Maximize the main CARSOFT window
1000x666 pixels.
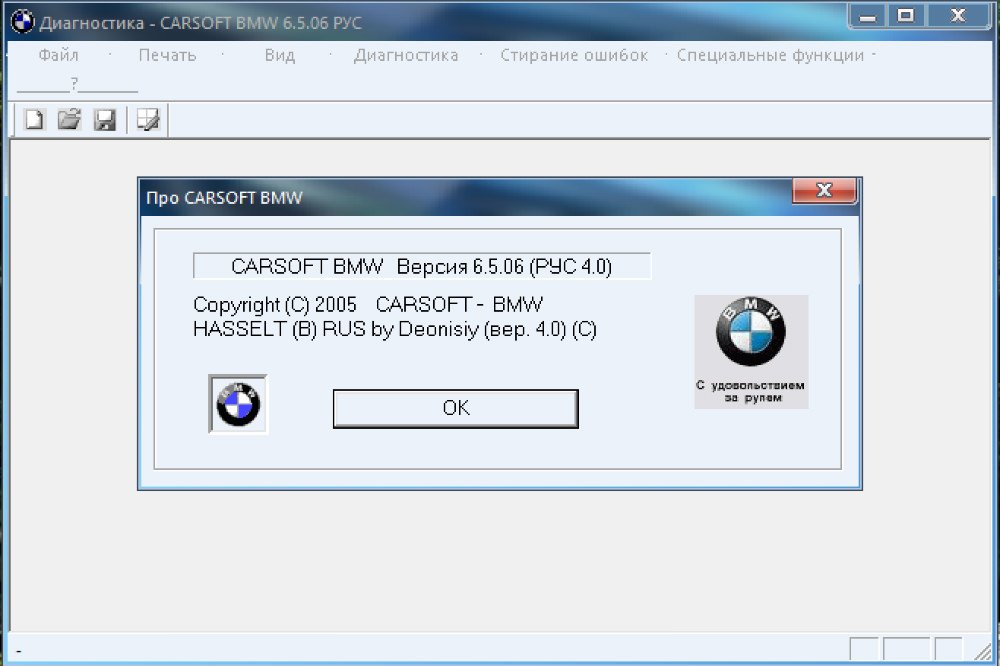905,16
